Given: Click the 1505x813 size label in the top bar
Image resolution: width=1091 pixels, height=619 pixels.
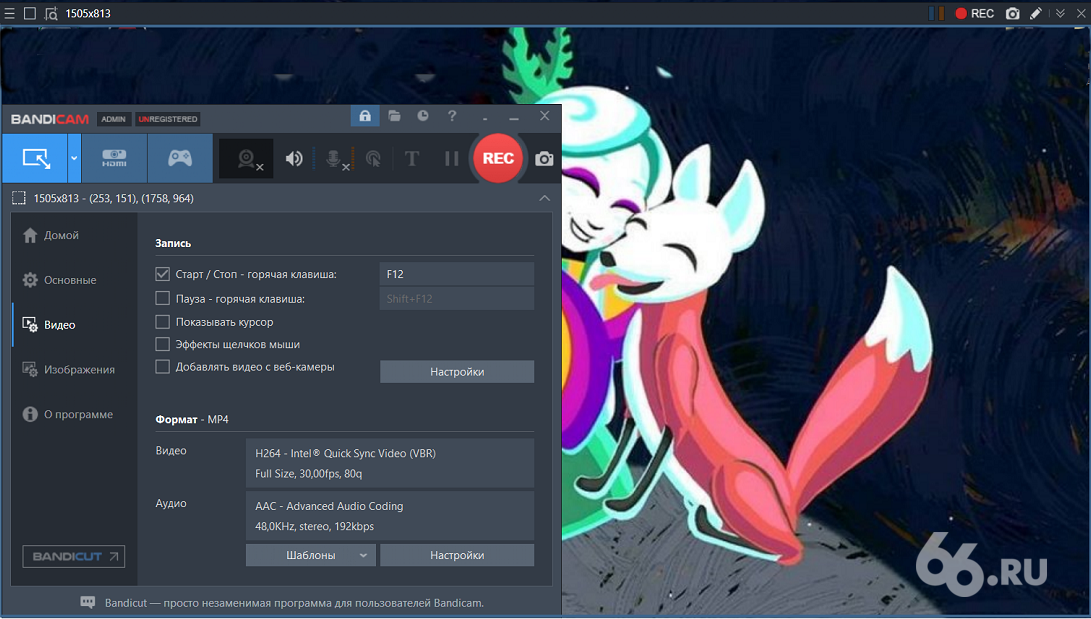Looking at the screenshot, I should [88, 13].
